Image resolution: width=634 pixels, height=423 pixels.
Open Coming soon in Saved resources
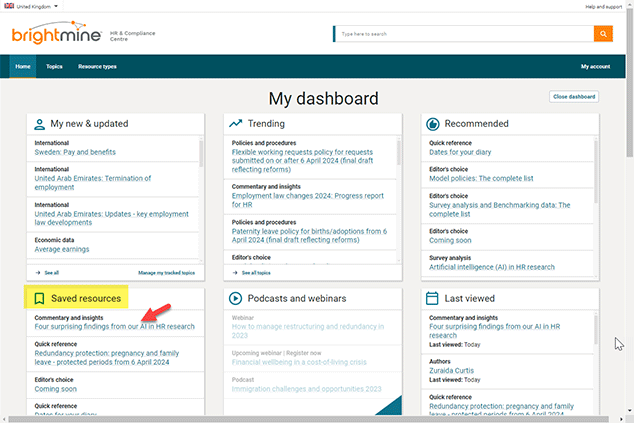coord(55,389)
